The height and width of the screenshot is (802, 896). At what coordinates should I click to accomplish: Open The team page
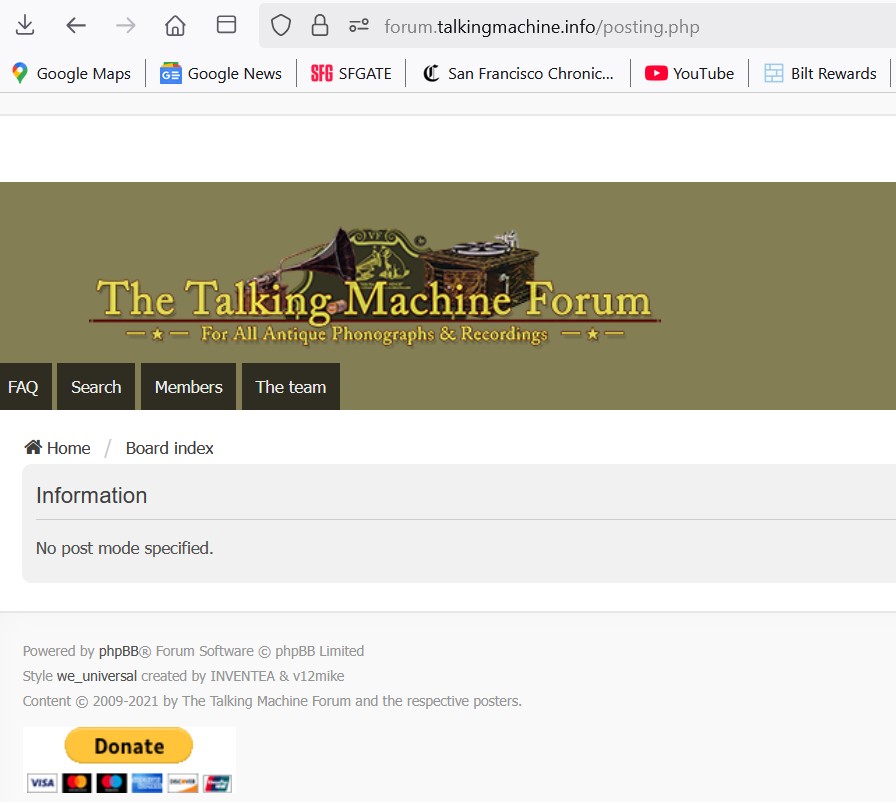(290, 387)
